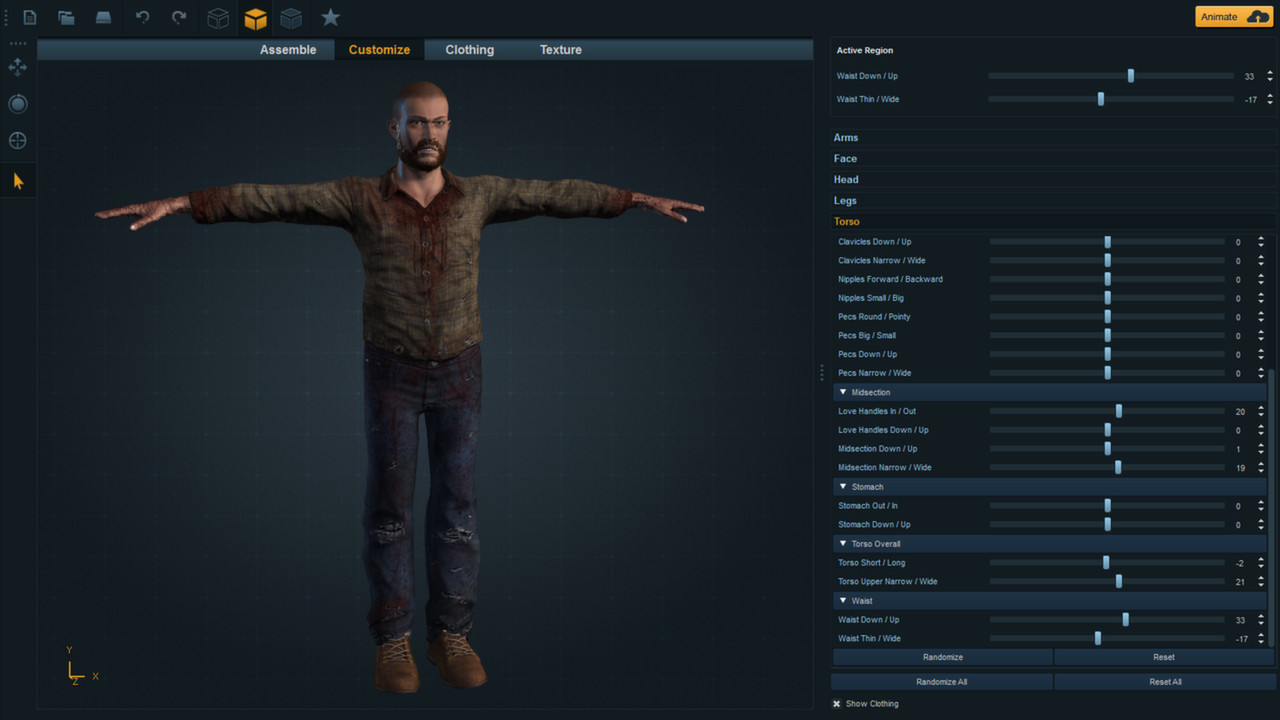This screenshot has width=1280, height=720.
Task: Switch to the Clothing tab
Action: (469, 49)
